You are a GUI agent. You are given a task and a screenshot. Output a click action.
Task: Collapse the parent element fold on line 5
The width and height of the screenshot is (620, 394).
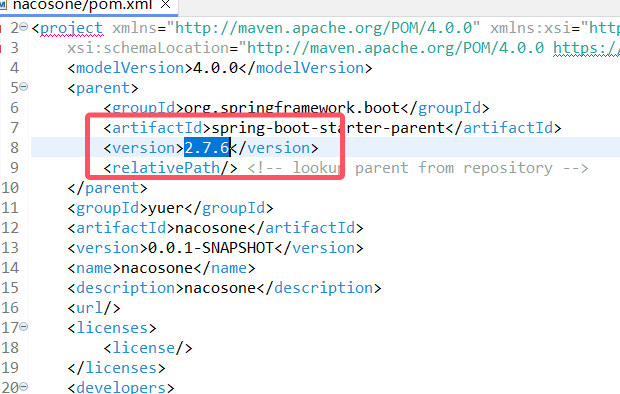pyautogui.click(x=24, y=86)
